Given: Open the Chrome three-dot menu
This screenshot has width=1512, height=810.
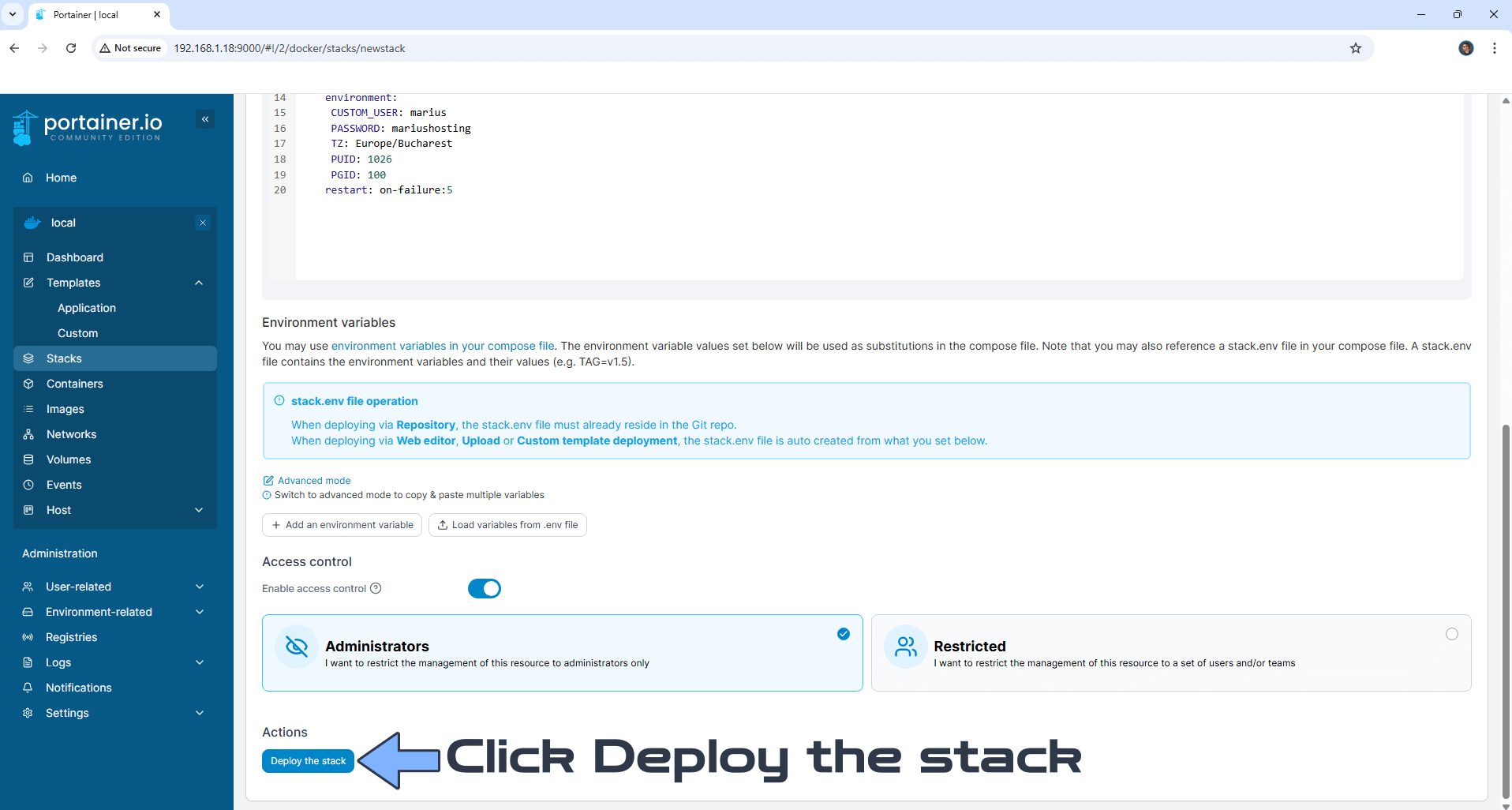Looking at the screenshot, I should [x=1495, y=48].
